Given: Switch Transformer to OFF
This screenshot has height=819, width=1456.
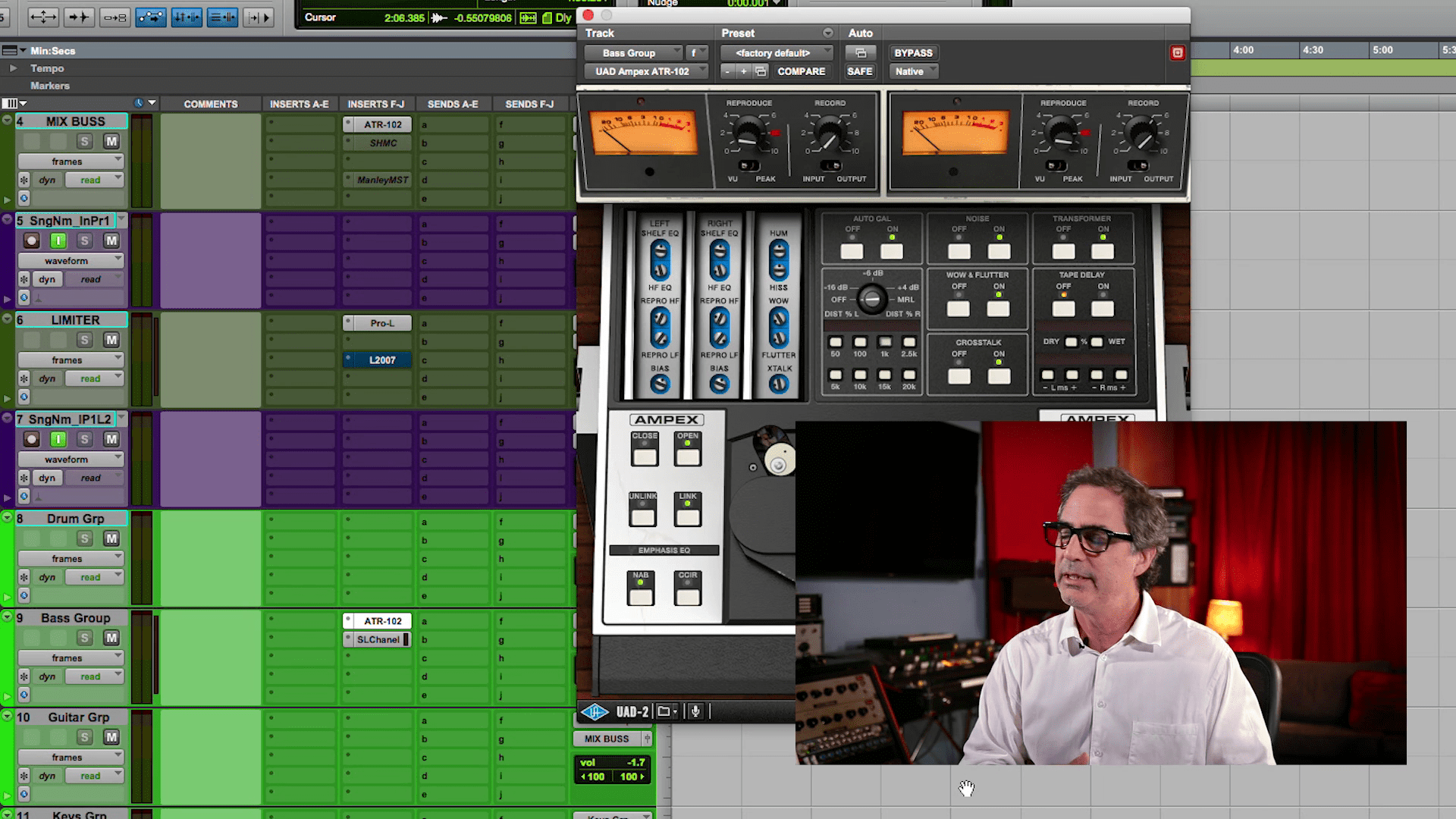Looking at the screenshot, I should pyautogui.click(x=1063, y=252).
